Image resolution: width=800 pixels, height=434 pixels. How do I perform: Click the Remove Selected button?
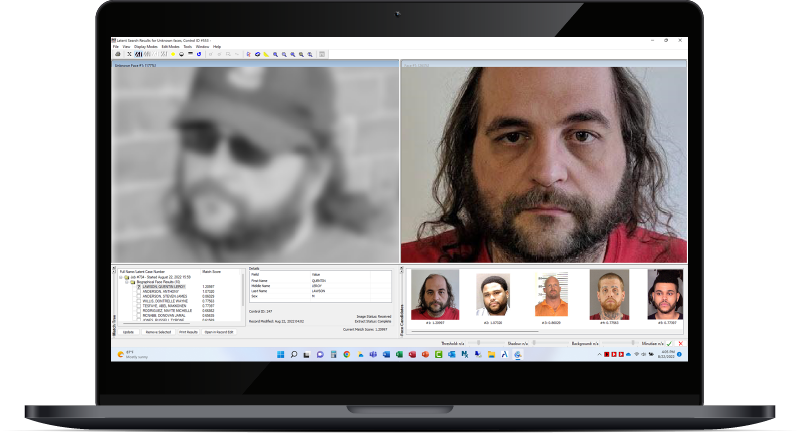tap(158, 332)
